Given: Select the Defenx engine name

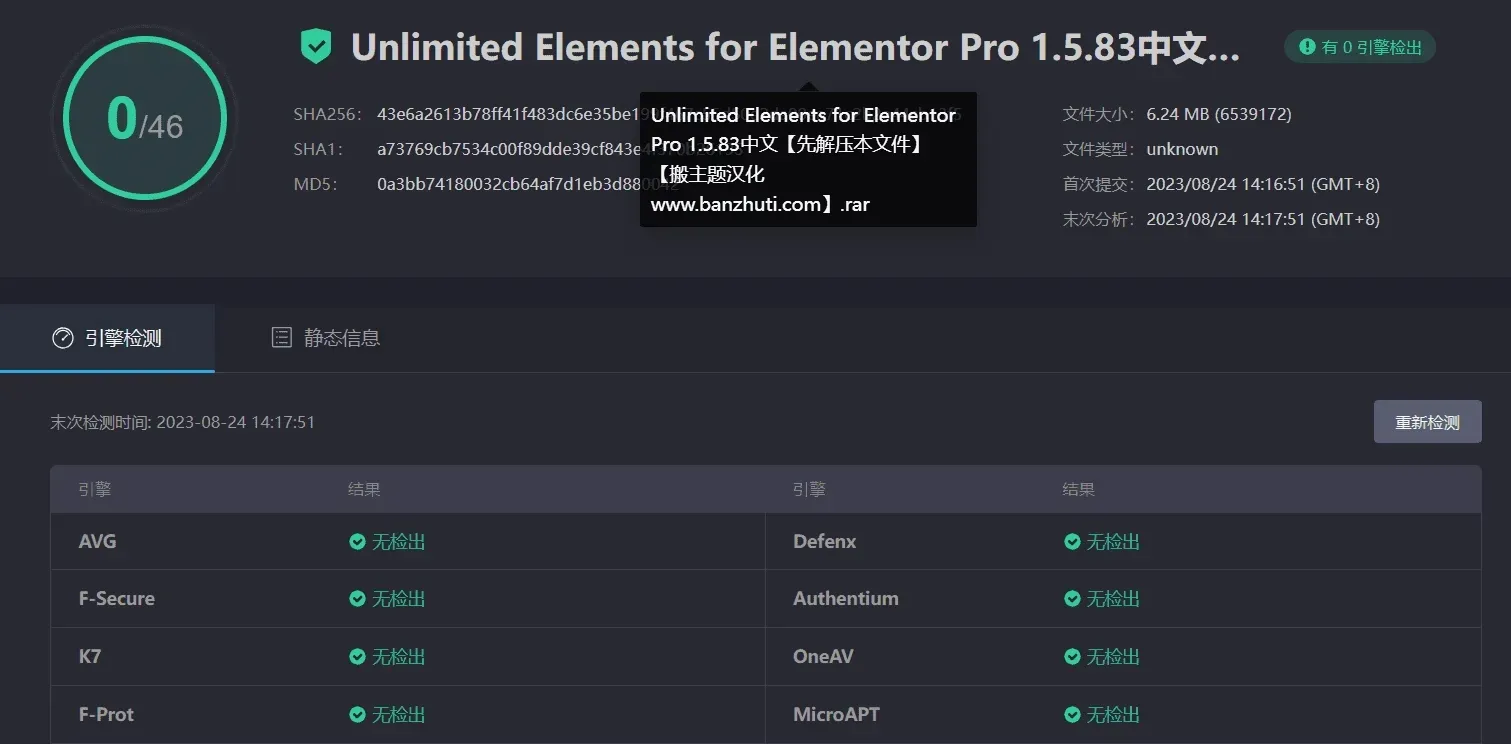Looking at the screenshot, I should pyautogui.click(x=825, y=541).
